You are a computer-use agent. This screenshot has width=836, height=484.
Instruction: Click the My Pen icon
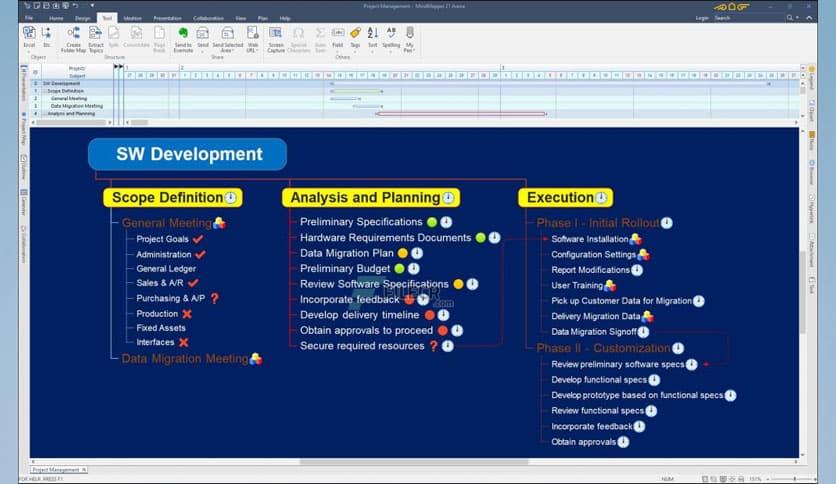(x=409, y=33)
